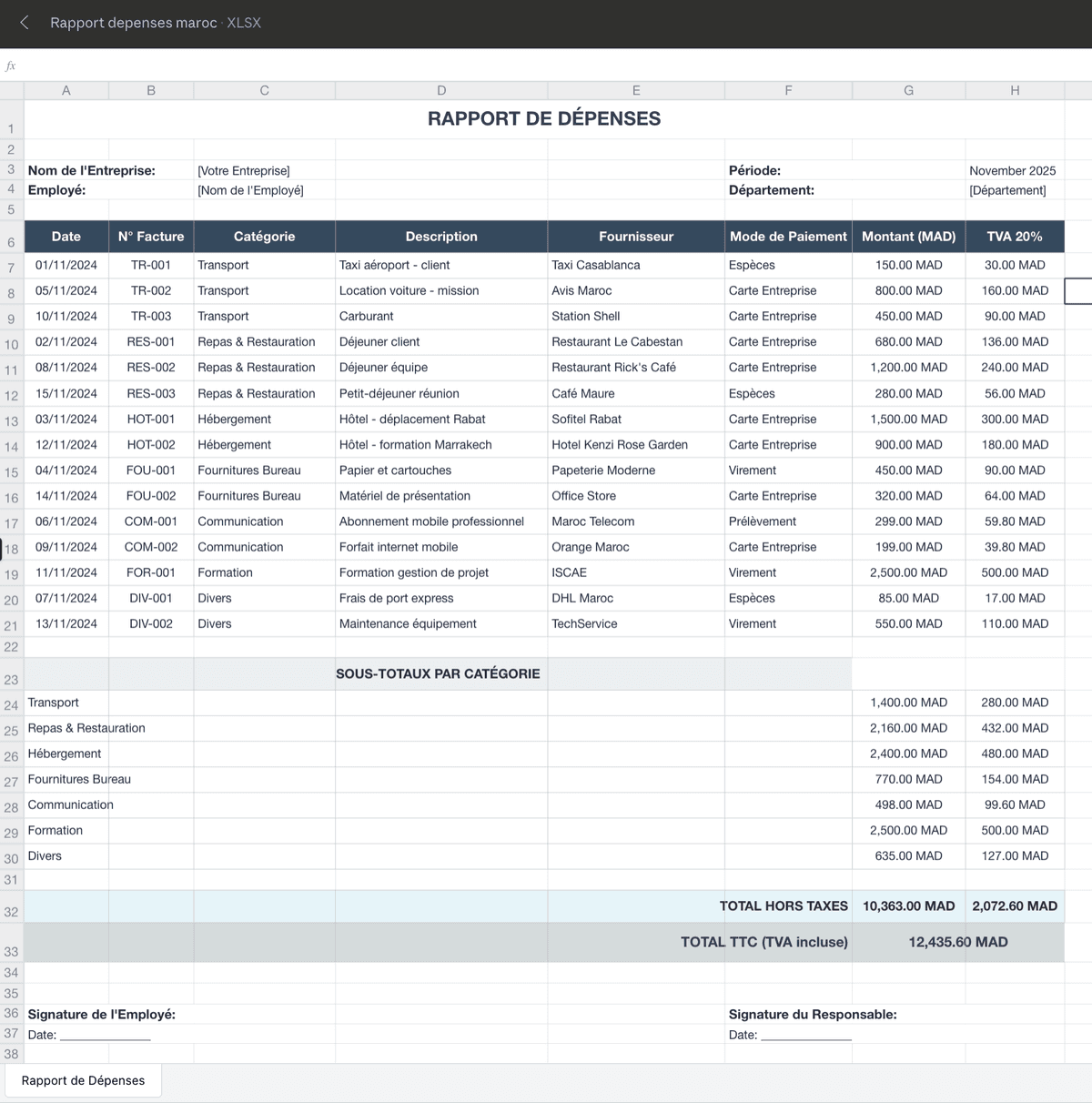Viewport: 1092px width, 1103px height.
Task: Click the TR-002 invoice number cell
Action: [x=151, y=290]
